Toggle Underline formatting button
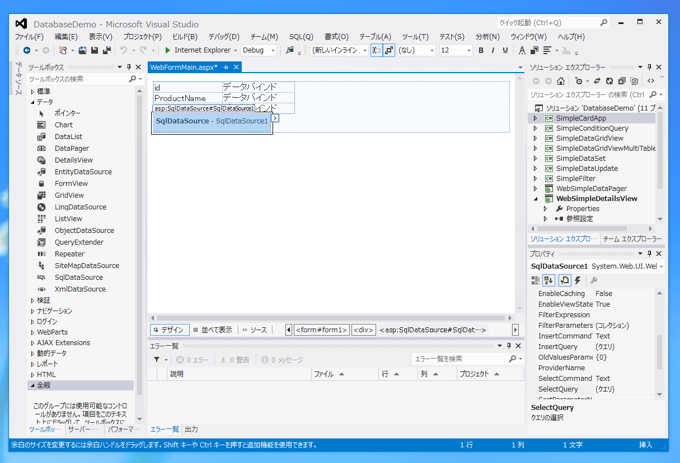This screenshot has width=680, height=463. click(x=505, y=50)
